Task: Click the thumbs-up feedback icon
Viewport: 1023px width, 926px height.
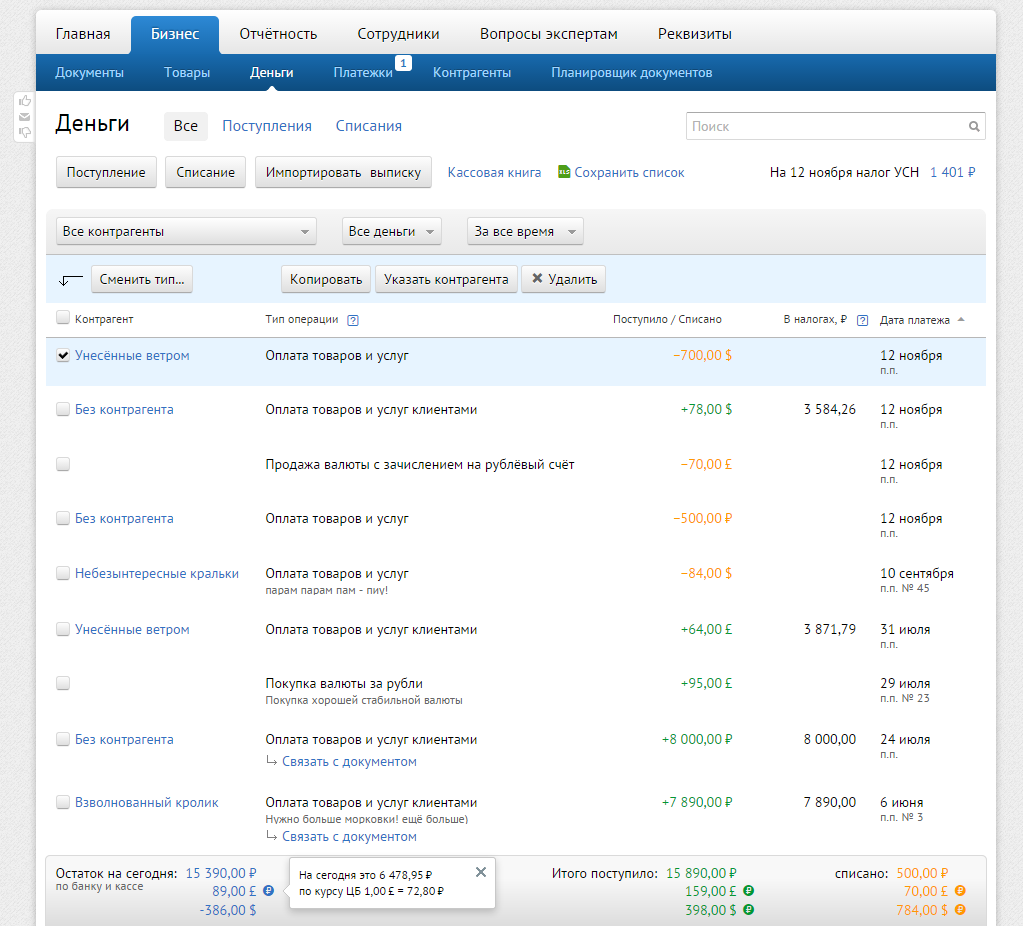Action: tap(25, 101)
